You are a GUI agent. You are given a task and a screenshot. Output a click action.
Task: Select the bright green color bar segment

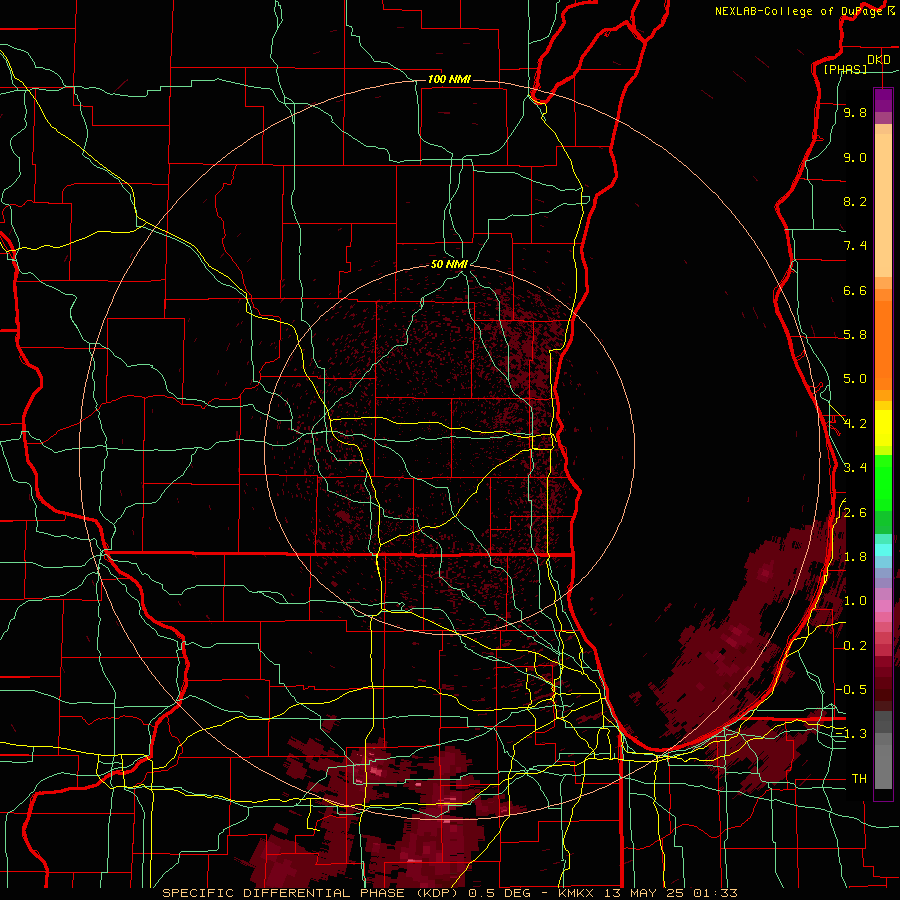[883, 483]
